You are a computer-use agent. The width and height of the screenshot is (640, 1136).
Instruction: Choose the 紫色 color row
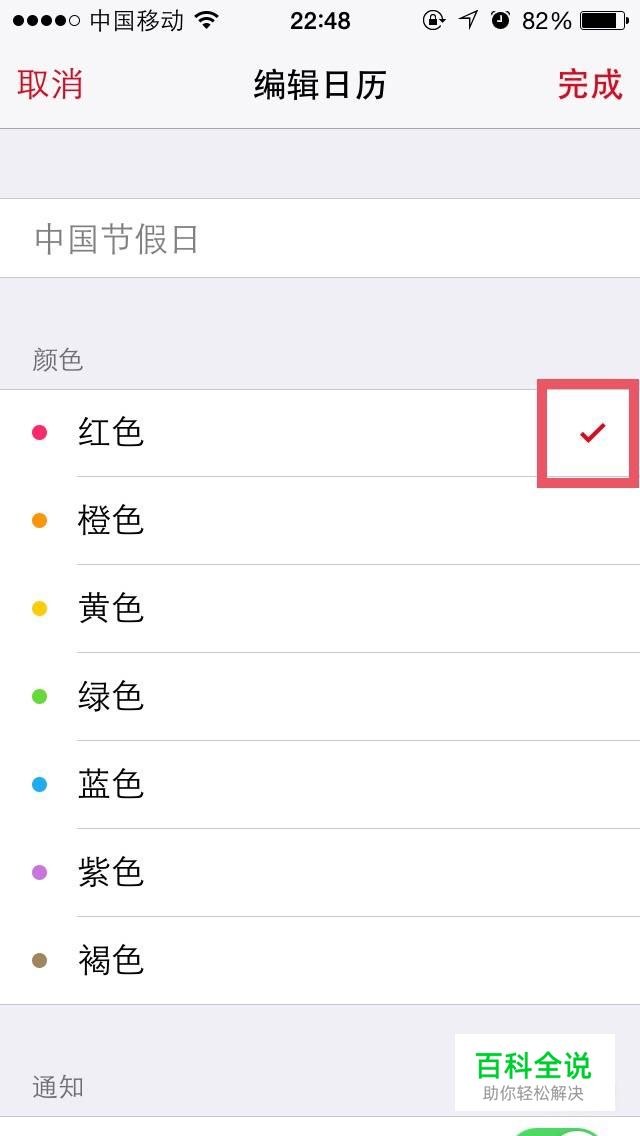click(320, 872)
